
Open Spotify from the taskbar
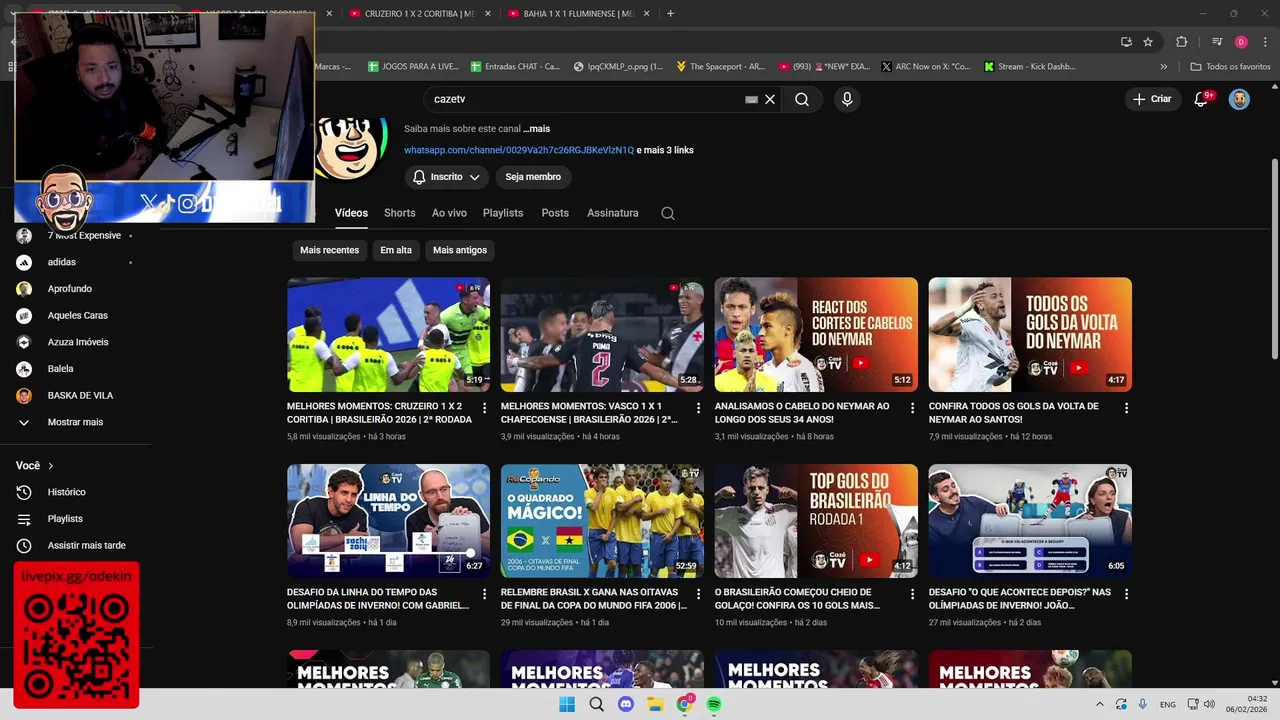click(x=714, y=704)
